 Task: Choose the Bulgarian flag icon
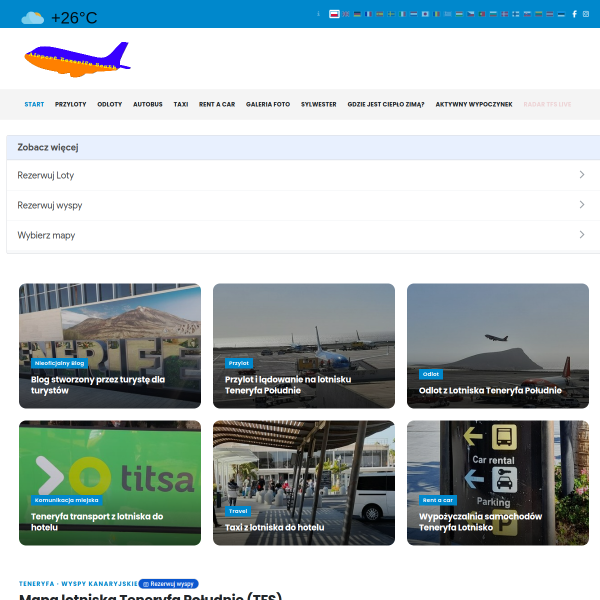[x=493, y=14]
